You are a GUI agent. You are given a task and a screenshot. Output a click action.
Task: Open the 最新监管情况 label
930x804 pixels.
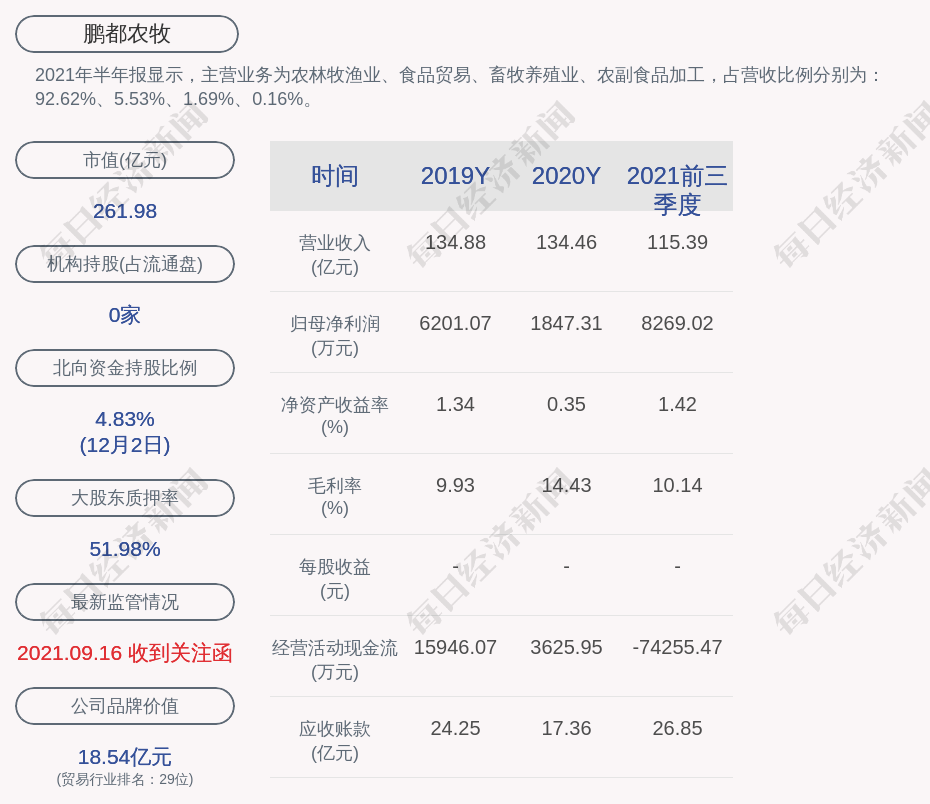click(x=125, y=602)
